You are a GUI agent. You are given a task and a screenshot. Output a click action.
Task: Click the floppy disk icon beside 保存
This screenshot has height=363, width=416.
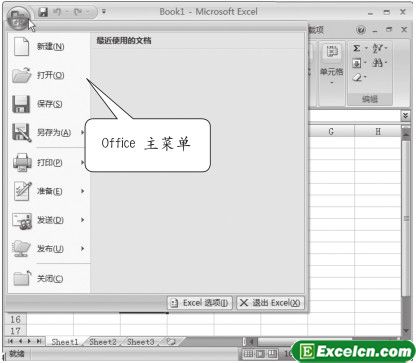(x=21, y=104)
